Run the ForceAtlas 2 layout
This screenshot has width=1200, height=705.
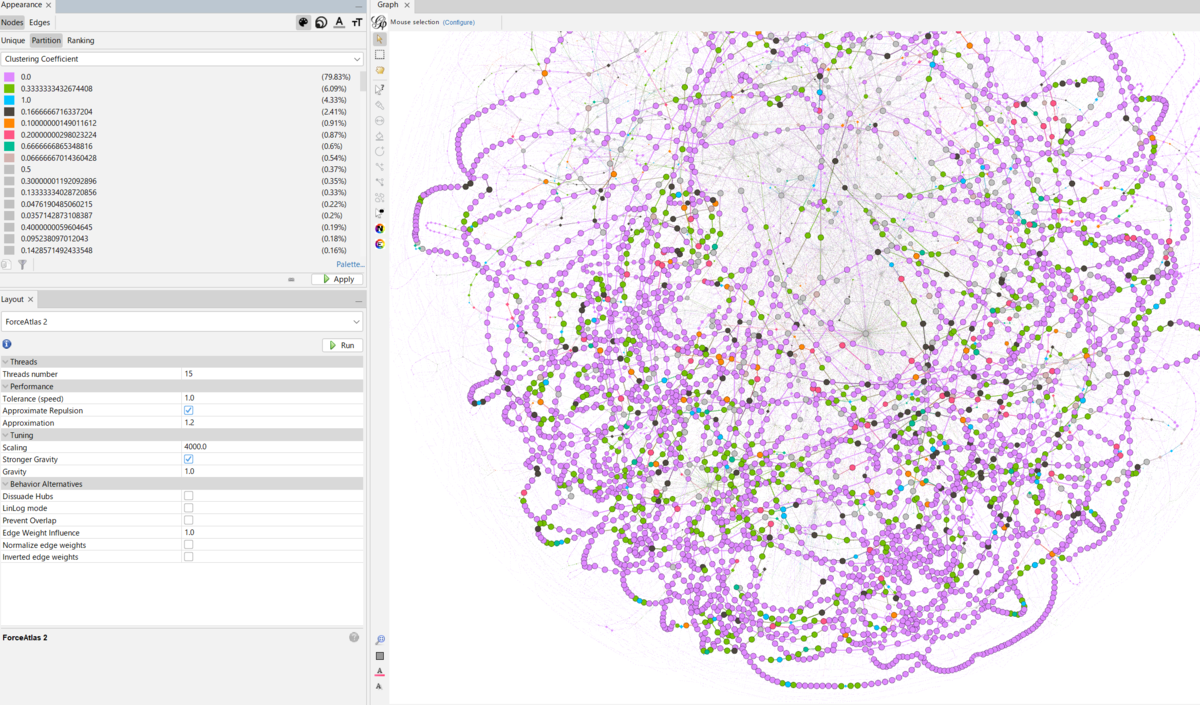341,344
